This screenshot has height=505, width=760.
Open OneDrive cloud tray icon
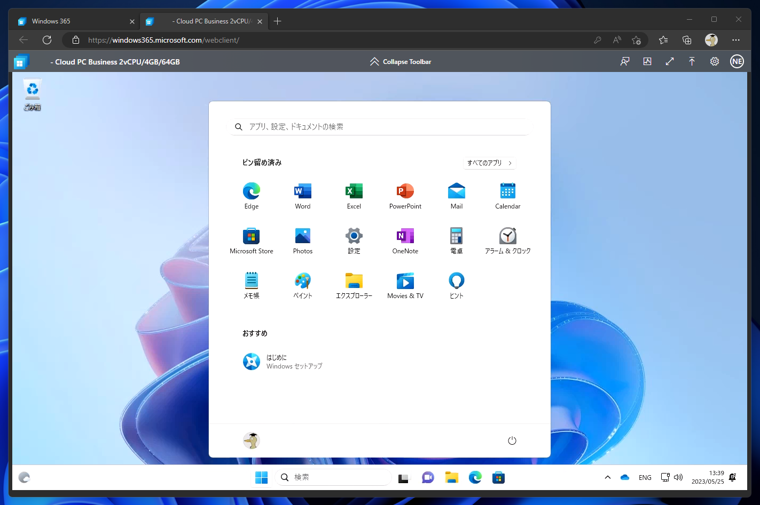point(625,477)
